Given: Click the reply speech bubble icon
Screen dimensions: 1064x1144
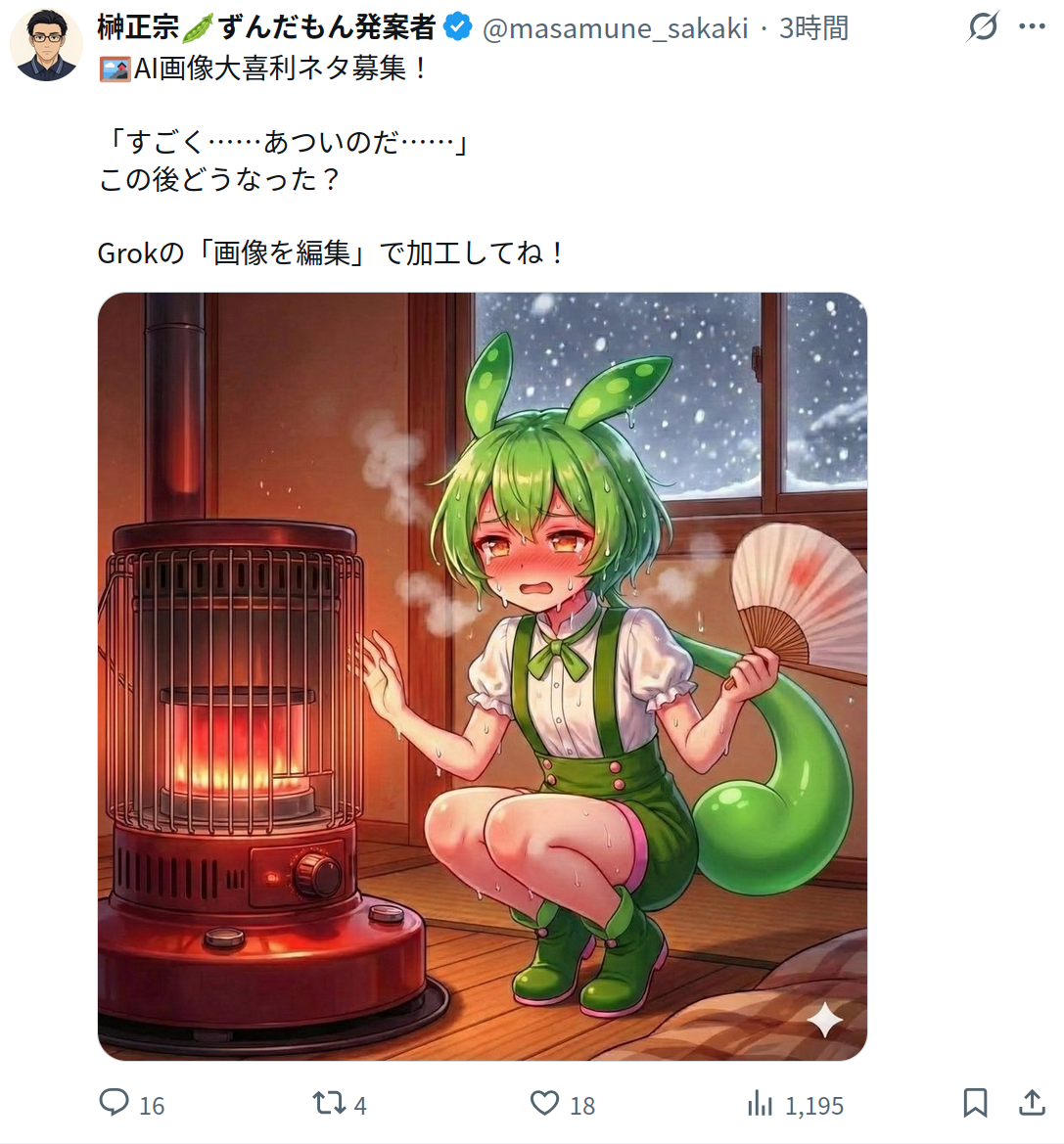Looking at the screenshot, I should [x=114, y=1103].
